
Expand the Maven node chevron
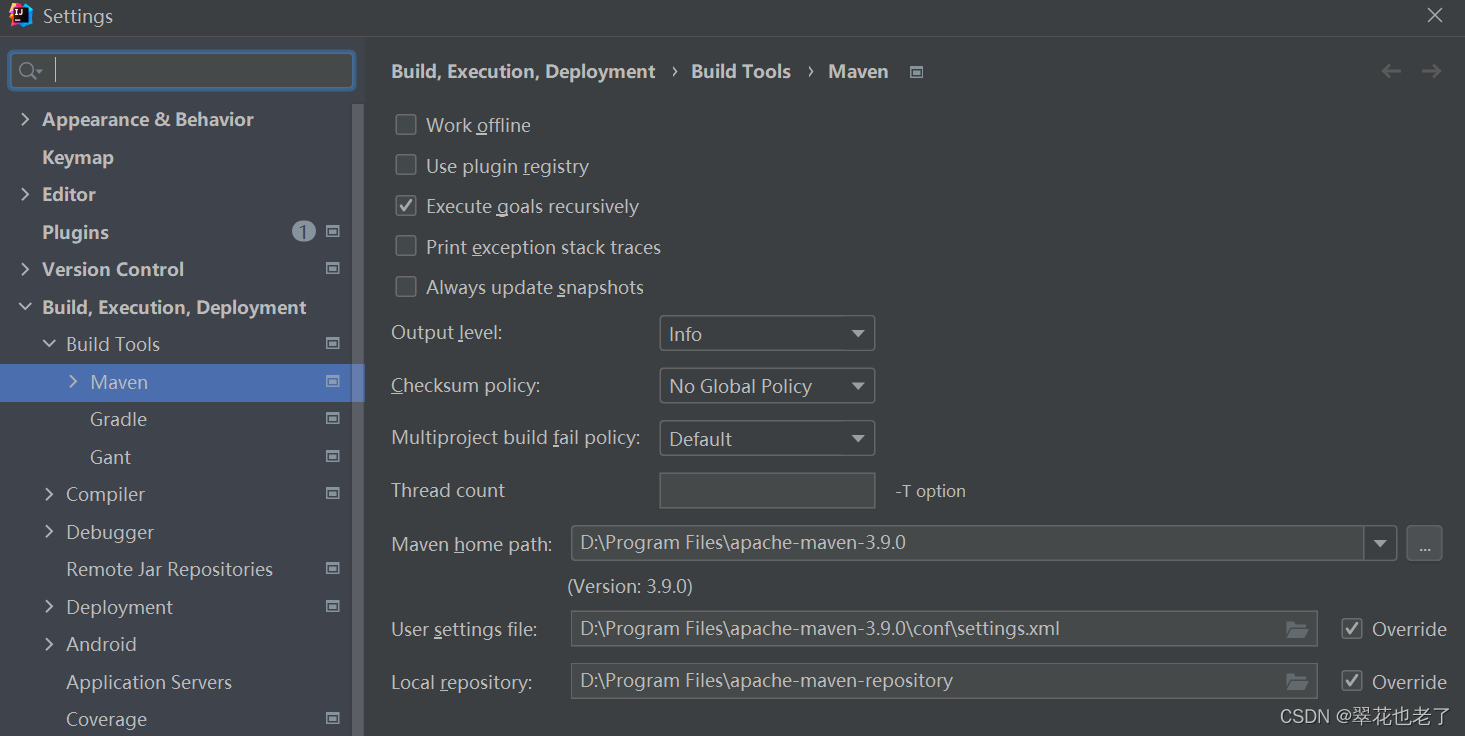(73, 382)
